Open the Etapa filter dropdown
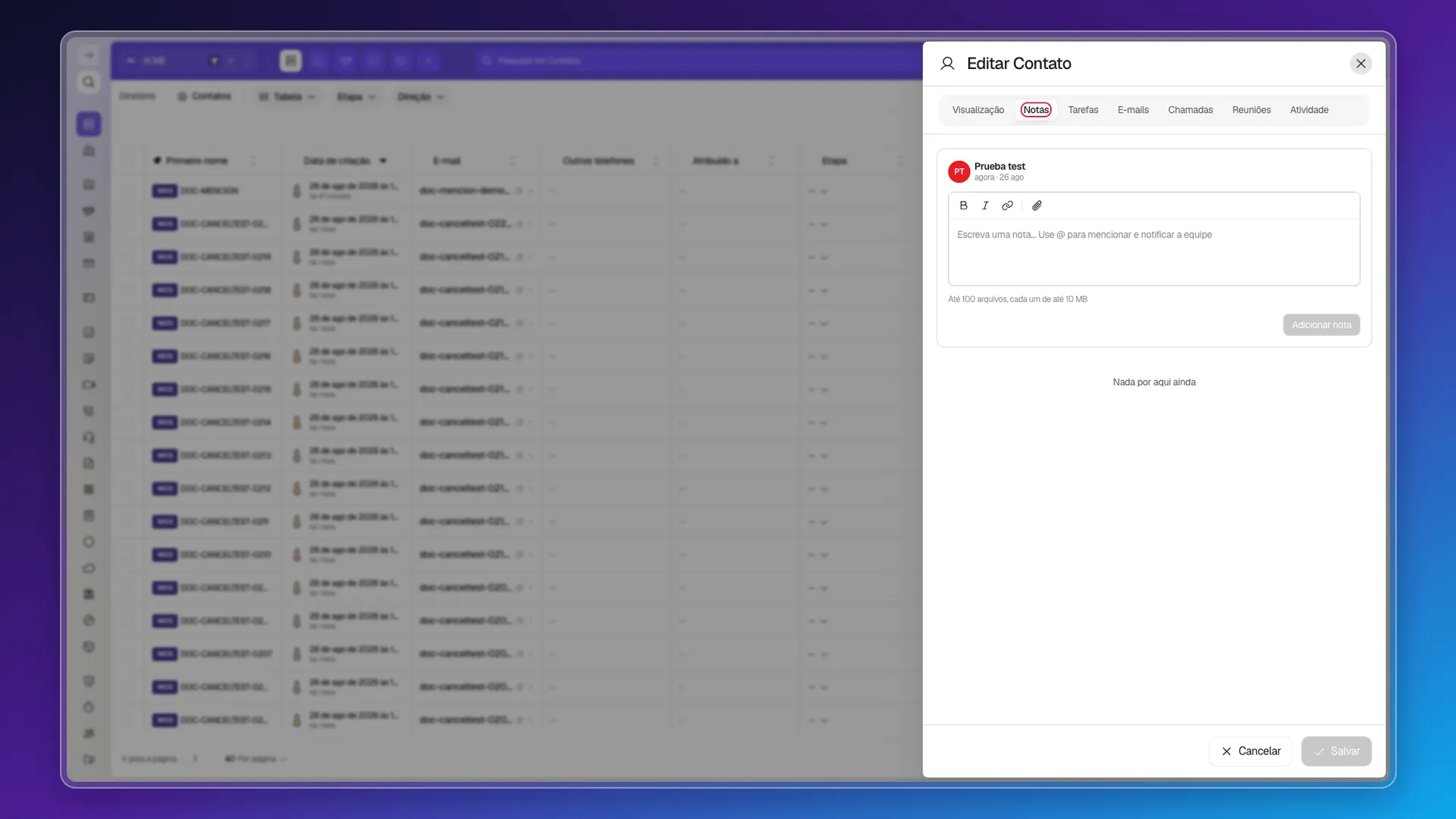The width and height of the screenshot is (1456, 819). click(356, 97)
